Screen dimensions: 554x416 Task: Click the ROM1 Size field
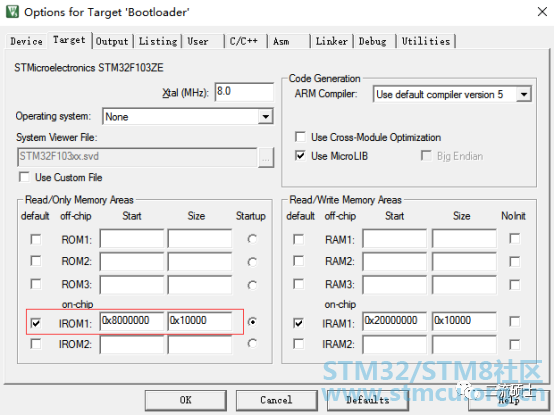click(200, 239)
